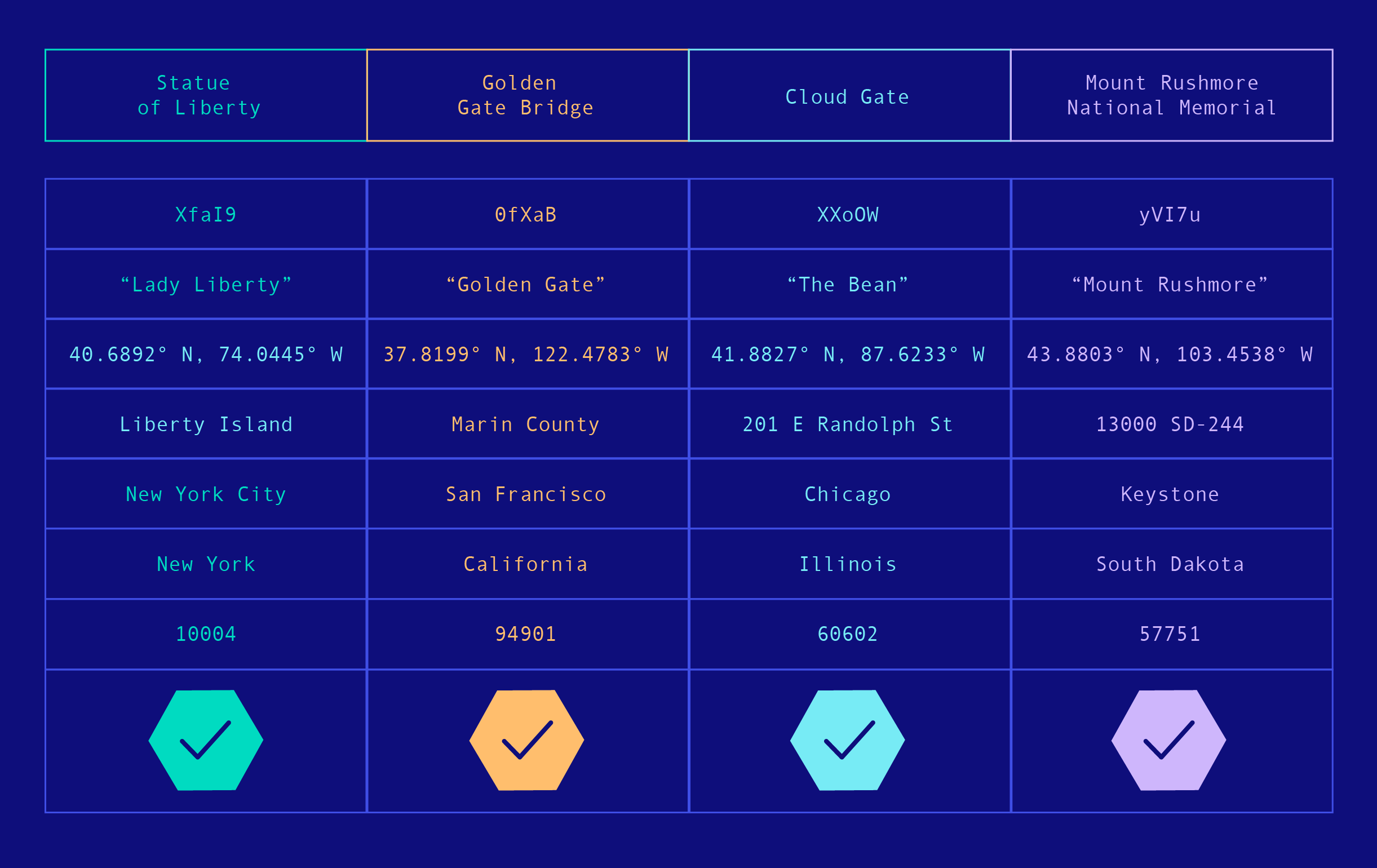Select the New York City cell
Screen dimensions: 1377x868
click(x=206, y=494)
